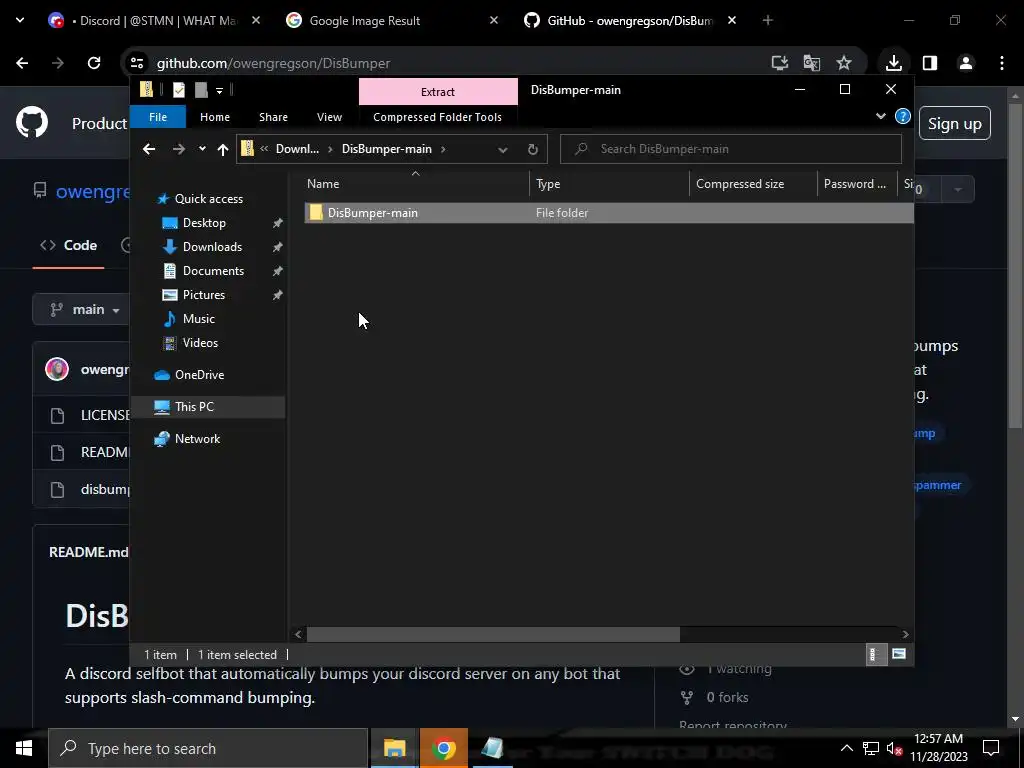1024x768 pixels.
Task: Sort by the Type column header
Action: tap(609, 184)
